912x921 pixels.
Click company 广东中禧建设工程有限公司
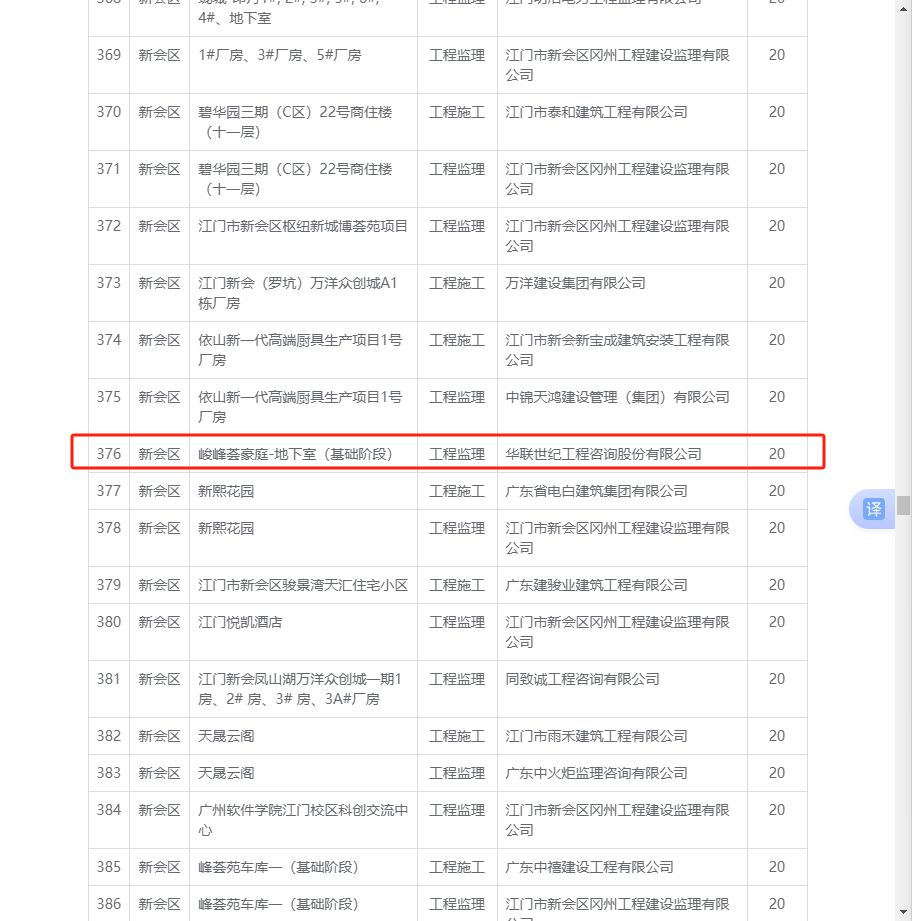[x=589, y=866]
